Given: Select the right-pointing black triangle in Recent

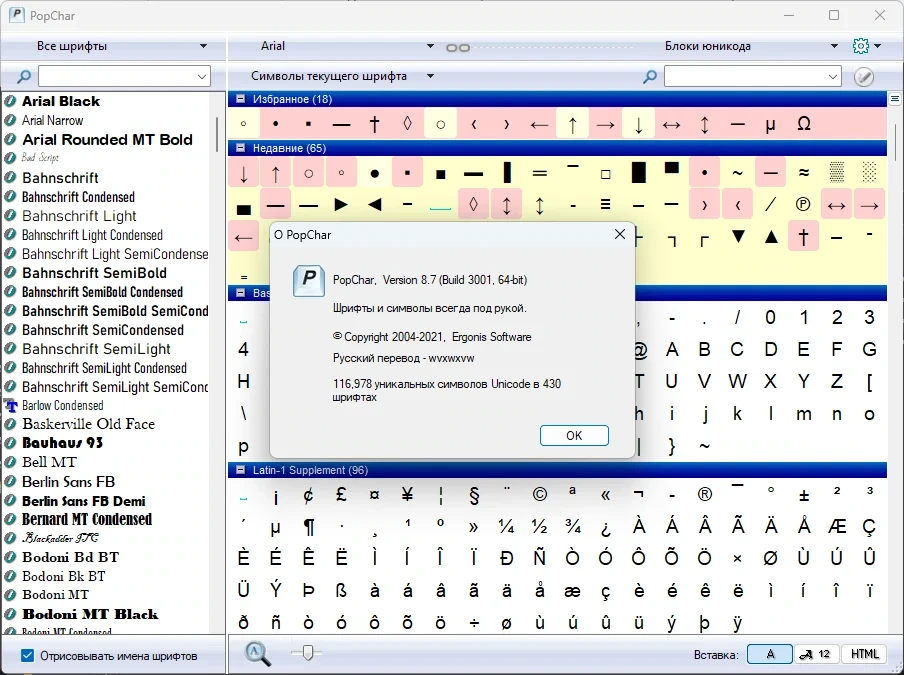Looking at the screenshot, I should coord(342,205).
